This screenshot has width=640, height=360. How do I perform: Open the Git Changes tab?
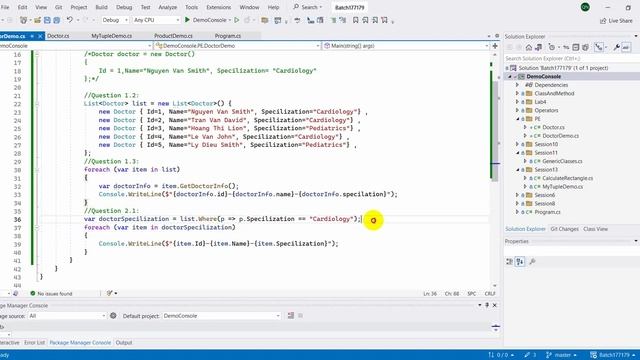click(564, 229)
